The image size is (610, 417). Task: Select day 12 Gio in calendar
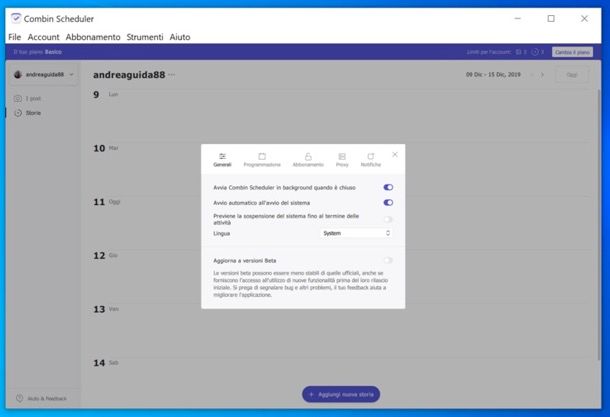[x=105, y=256]
